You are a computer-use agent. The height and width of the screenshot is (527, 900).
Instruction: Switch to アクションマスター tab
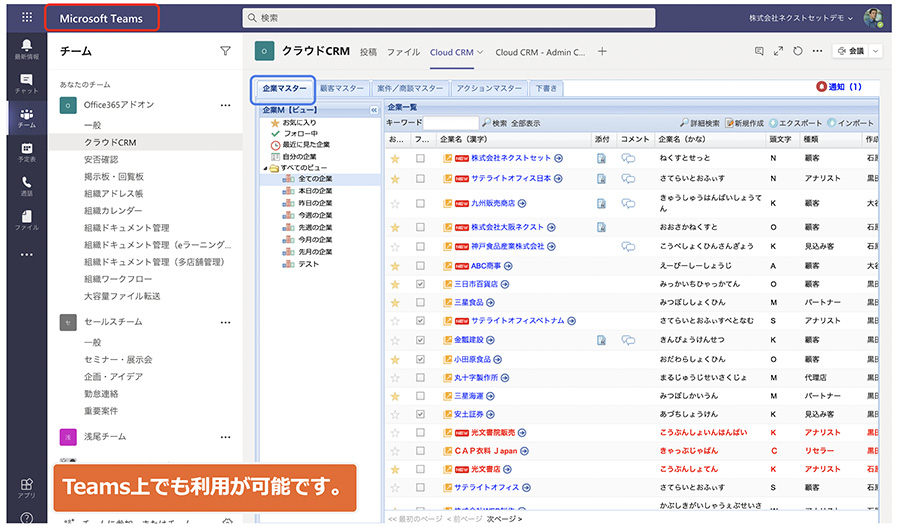pyautogui.click(x=489, y=88)
